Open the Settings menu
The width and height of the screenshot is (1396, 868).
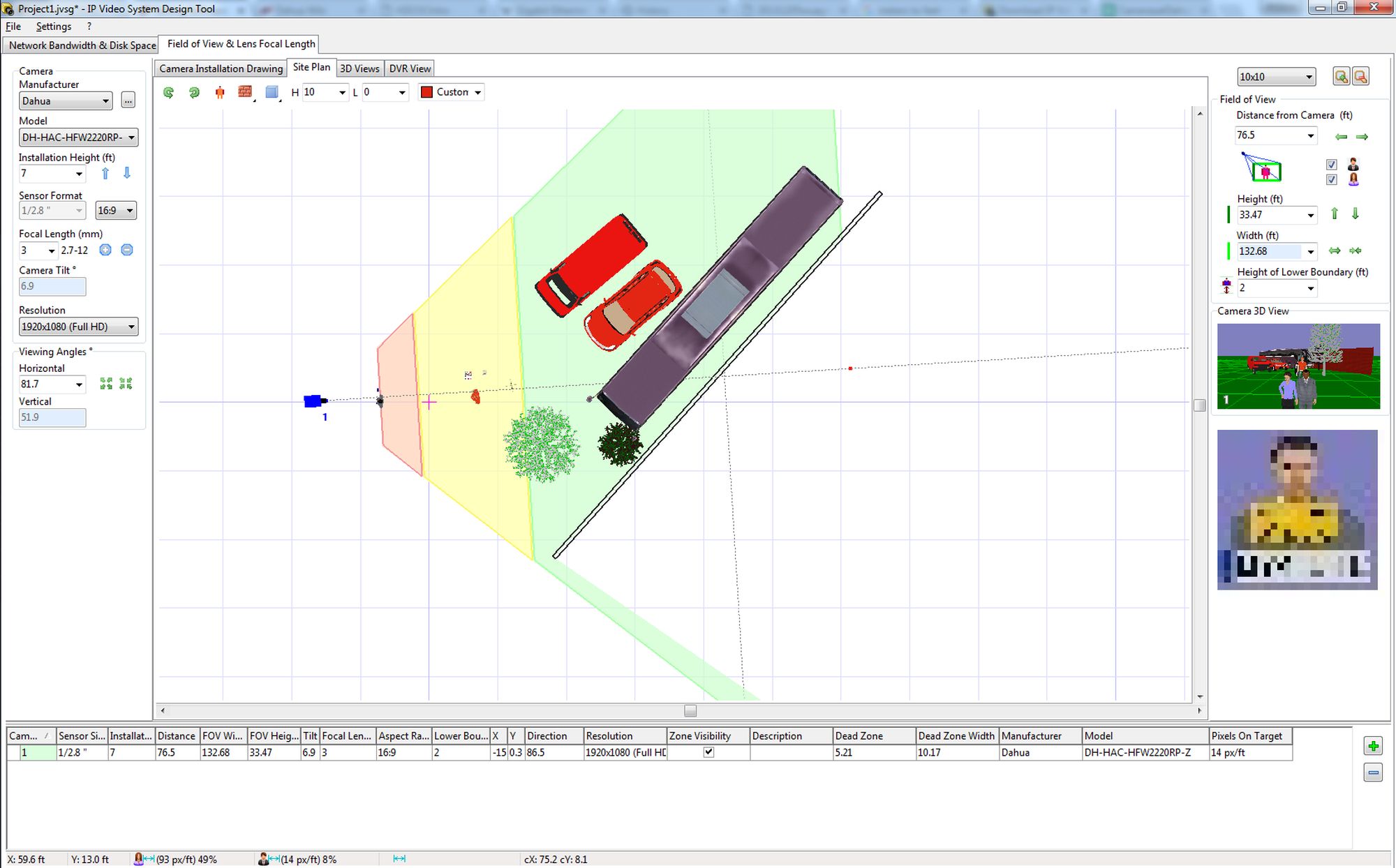click(x=54, y=27)
